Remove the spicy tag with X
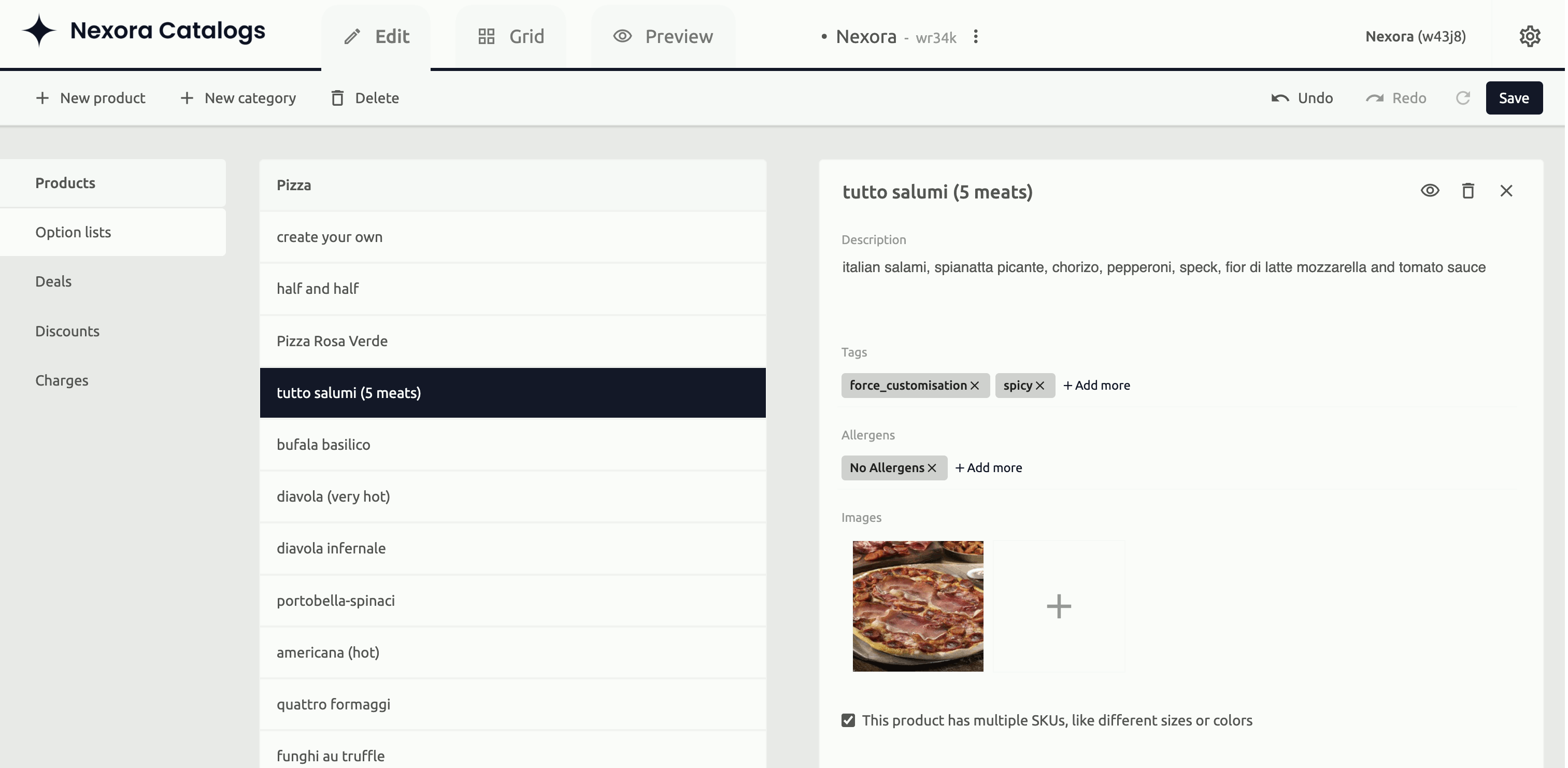Screen dimensions: 1568x768 point(1041,385)
